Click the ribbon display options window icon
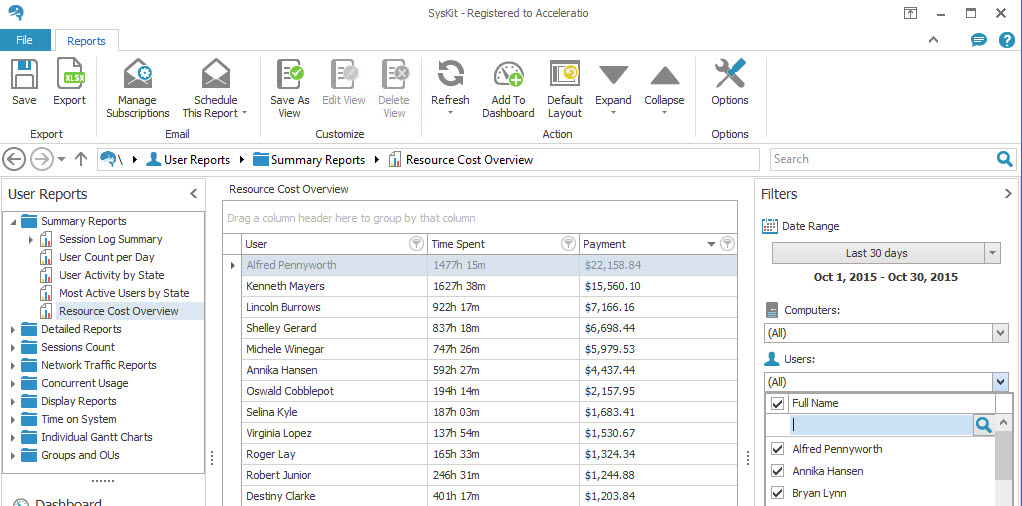 (x=911, y=12)
